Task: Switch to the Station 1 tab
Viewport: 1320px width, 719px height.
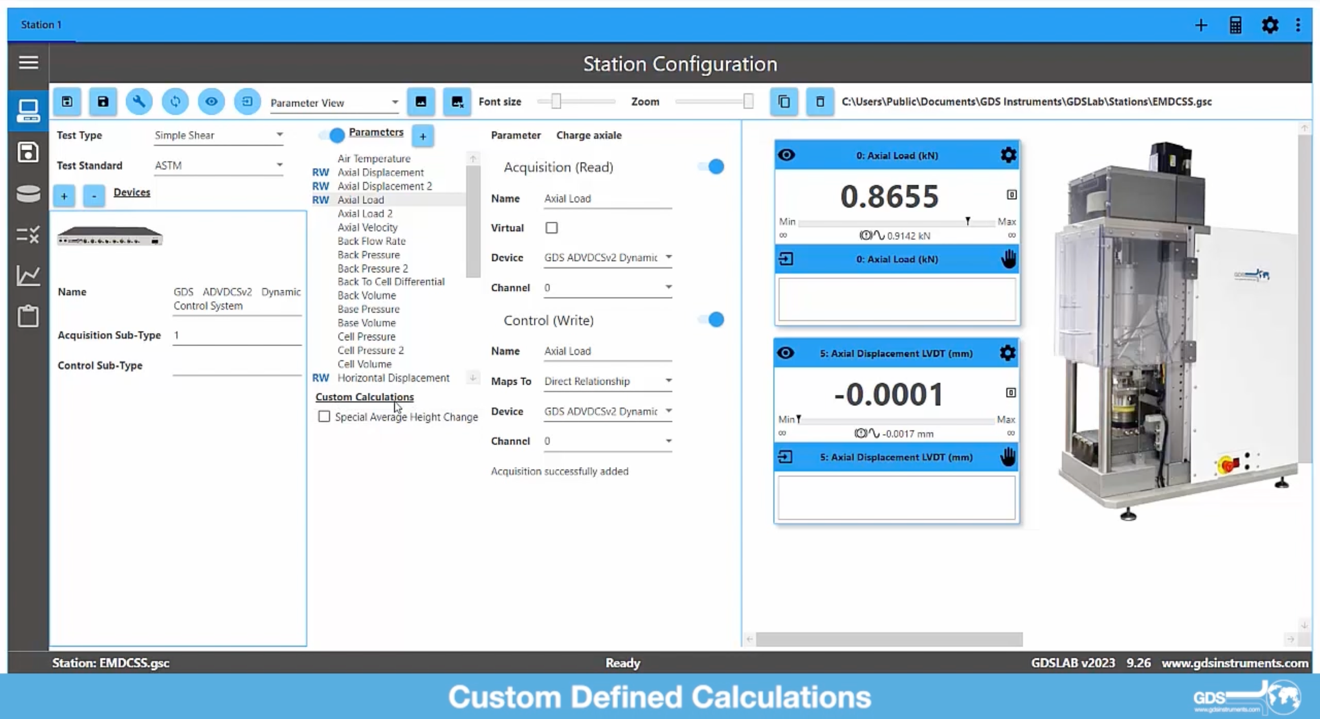Action: (41, 25)
